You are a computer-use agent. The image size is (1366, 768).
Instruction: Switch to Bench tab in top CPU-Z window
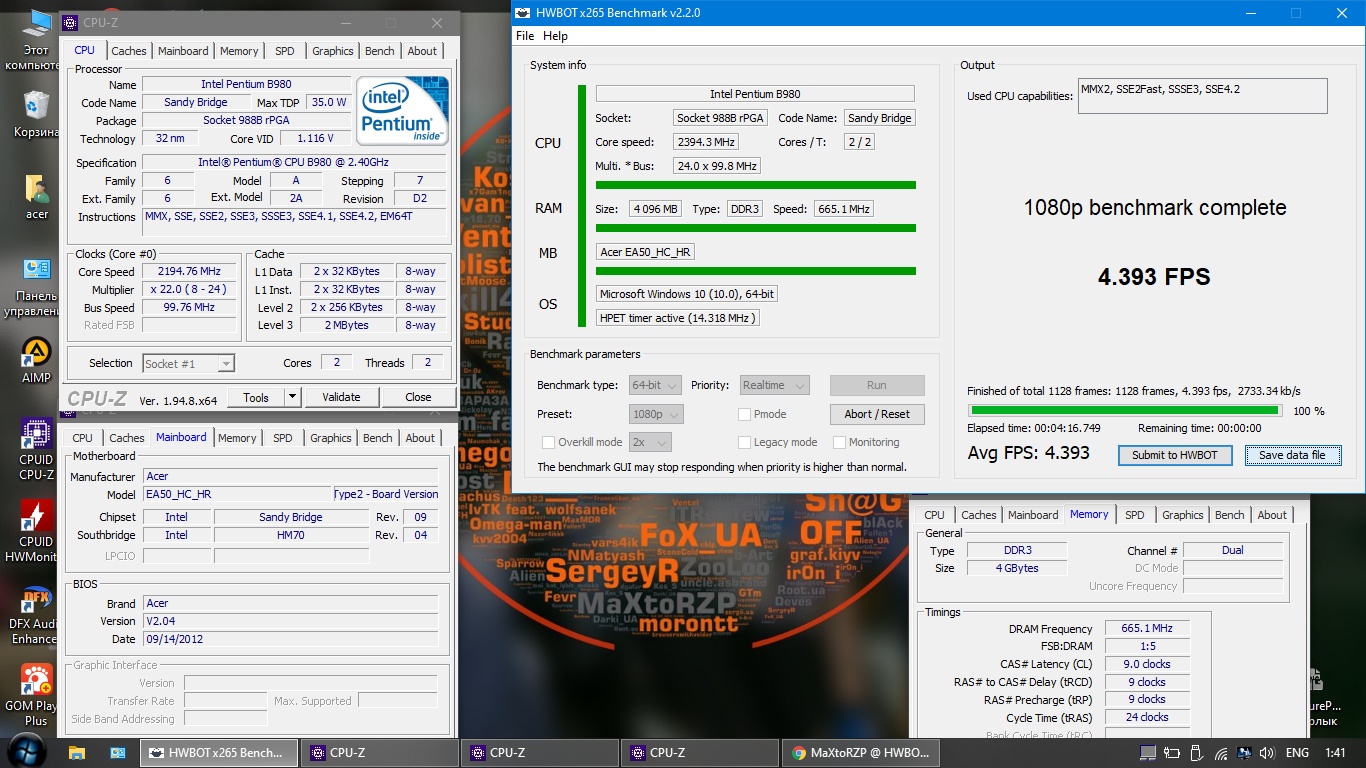380,51
